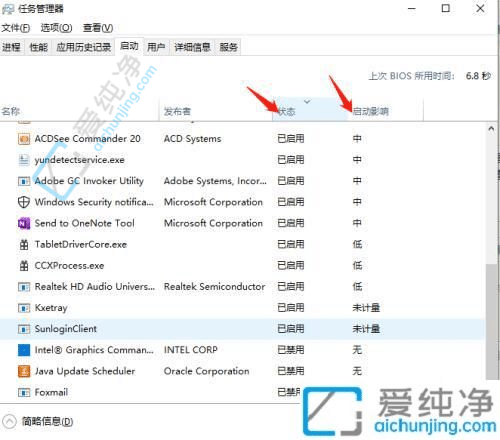The image size is (500, 440).
Task: Switch to the 进程 tab
Action: tap(11, 47)
